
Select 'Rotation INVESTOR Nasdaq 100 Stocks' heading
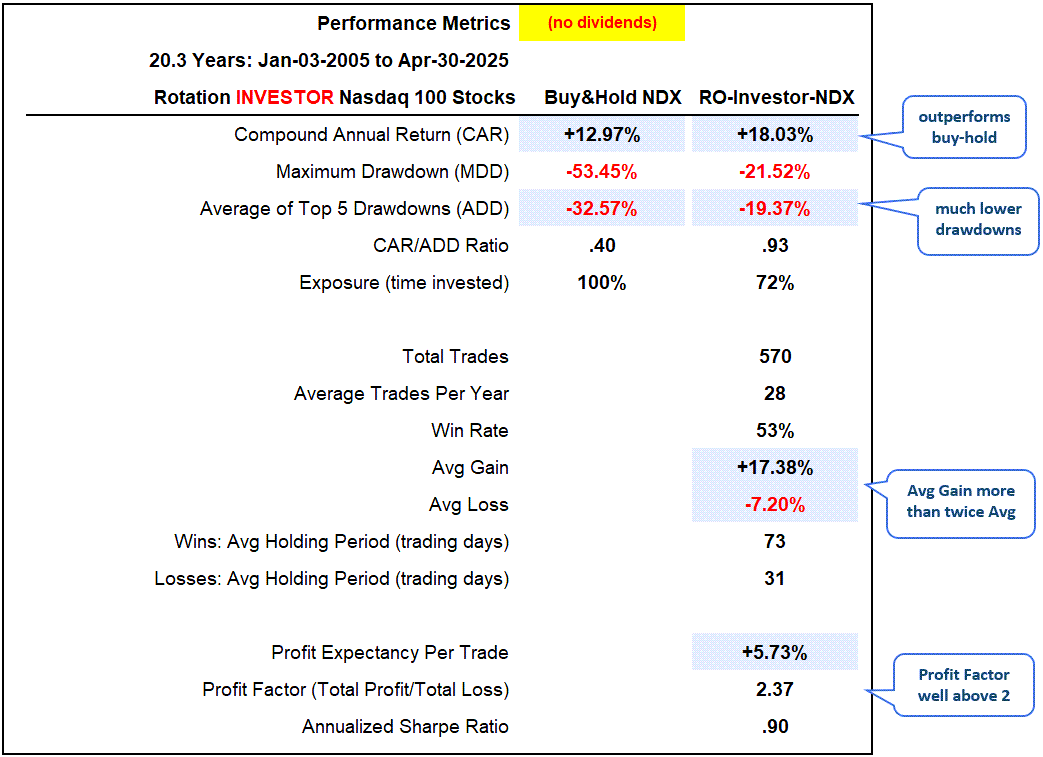coord(335,98)
